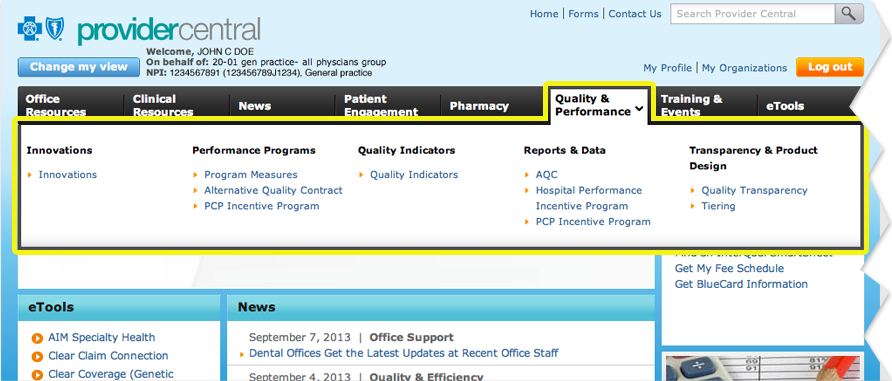Open the Innovations submenu link
This screenshot has height=381, width=892.
[68, 175]
